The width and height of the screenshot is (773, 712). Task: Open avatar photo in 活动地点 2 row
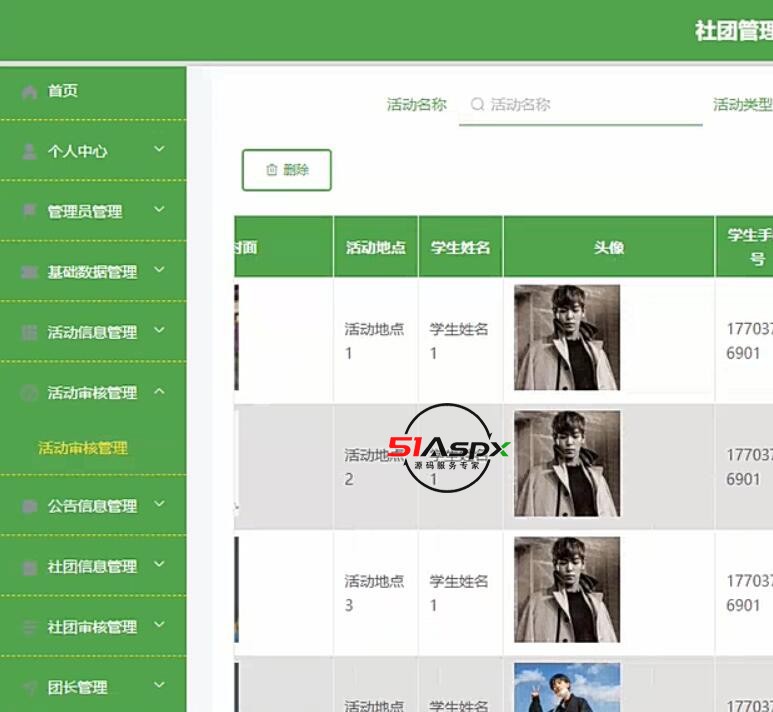pos(567,463)
